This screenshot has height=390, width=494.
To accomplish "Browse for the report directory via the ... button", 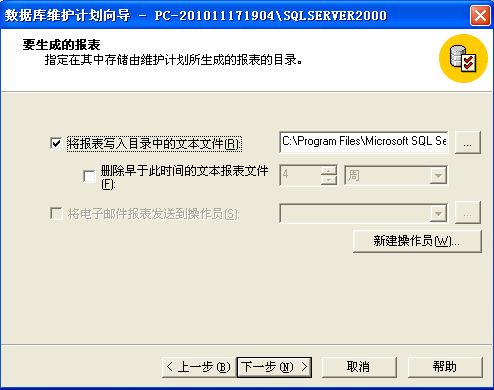I will [x=468, y=142].
